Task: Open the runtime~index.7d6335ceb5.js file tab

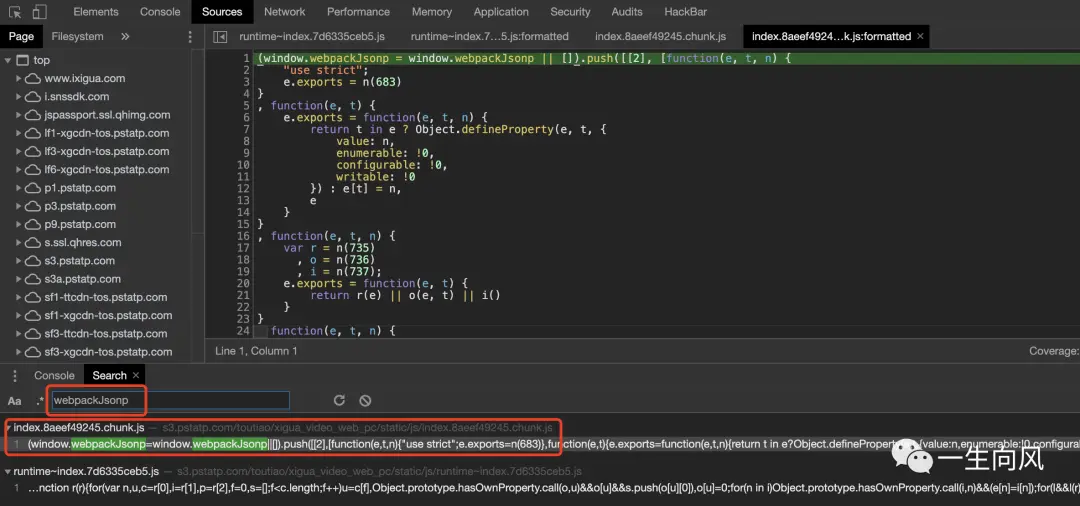Action: click(x=312, y=36)
